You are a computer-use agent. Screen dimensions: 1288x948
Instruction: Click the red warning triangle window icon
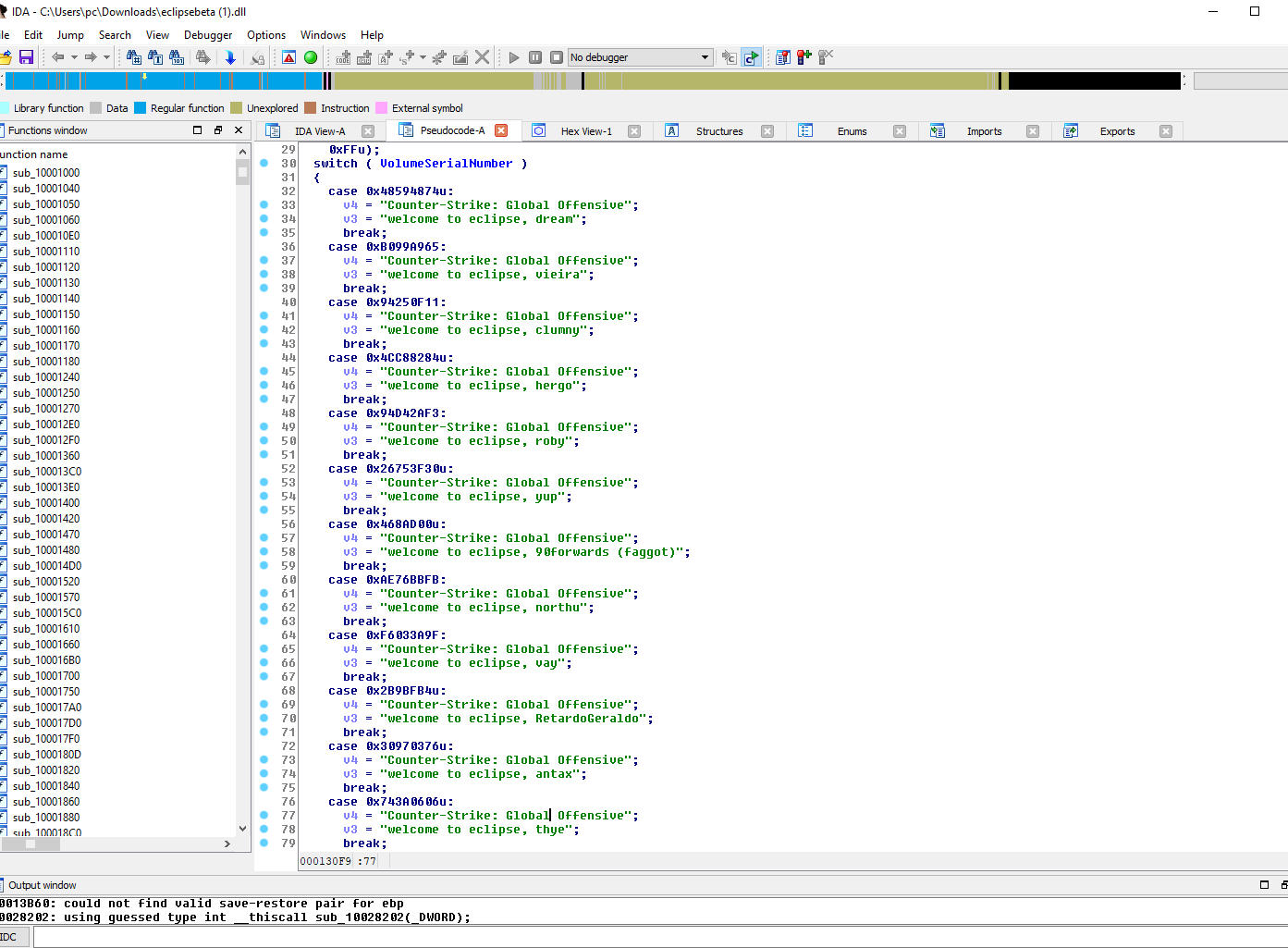289,57
